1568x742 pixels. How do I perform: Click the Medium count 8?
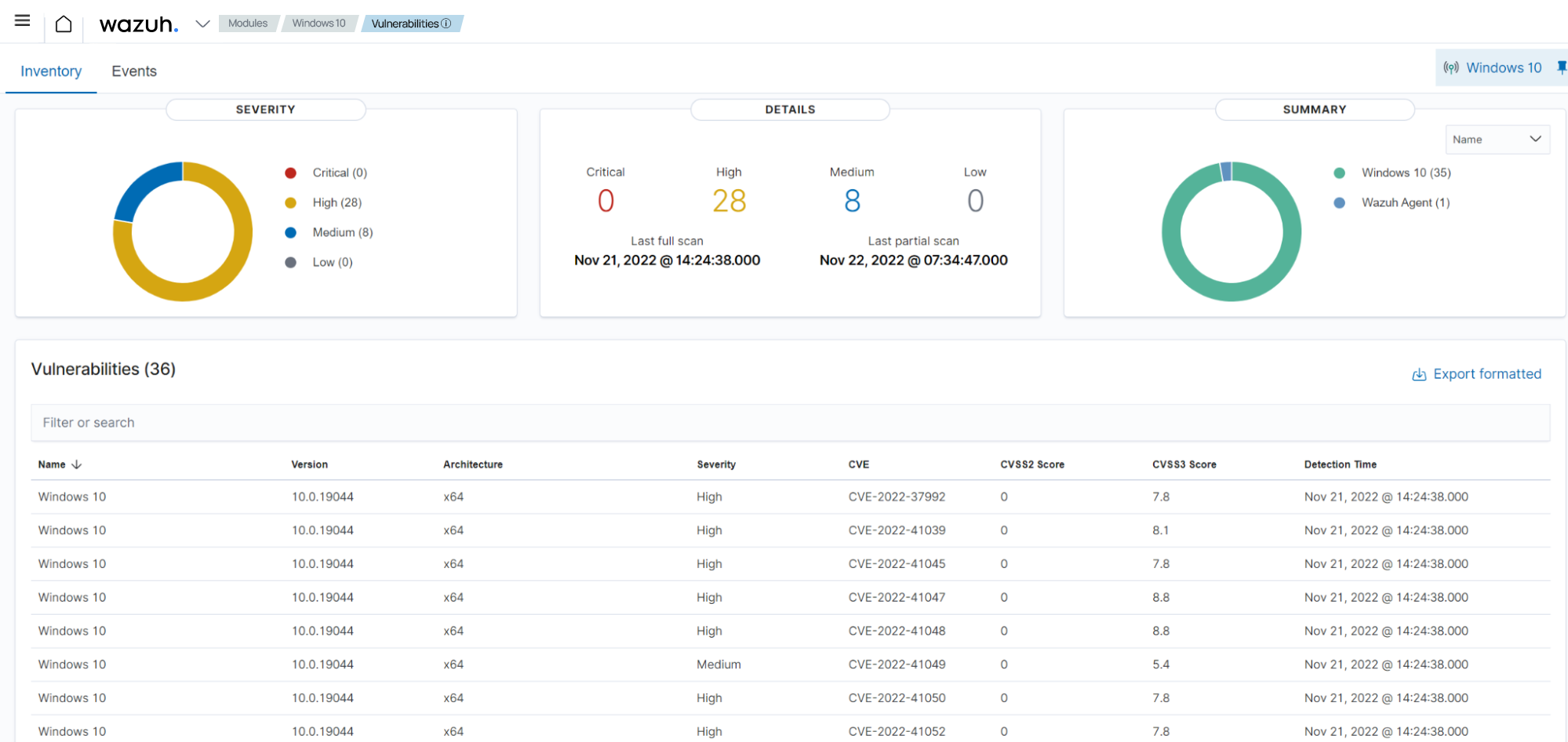[x=853, y=202]
